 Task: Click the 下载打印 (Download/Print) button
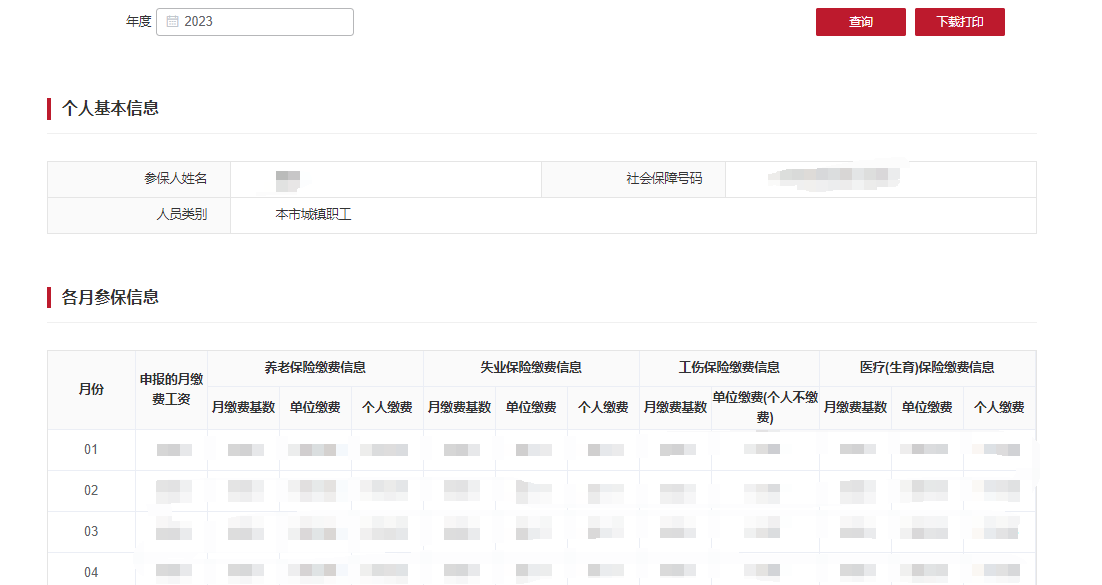[958, 21]
